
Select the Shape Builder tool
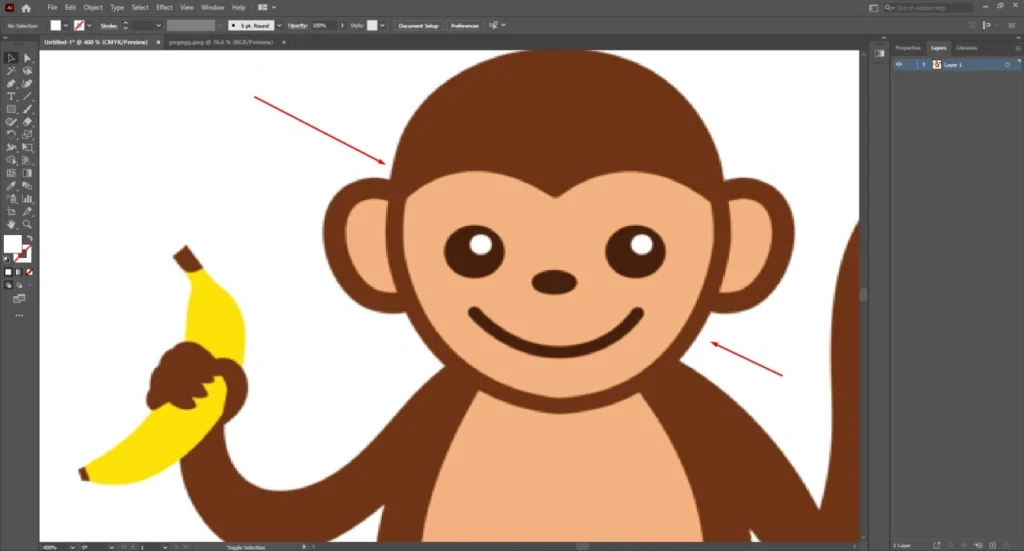click(11, 161)
